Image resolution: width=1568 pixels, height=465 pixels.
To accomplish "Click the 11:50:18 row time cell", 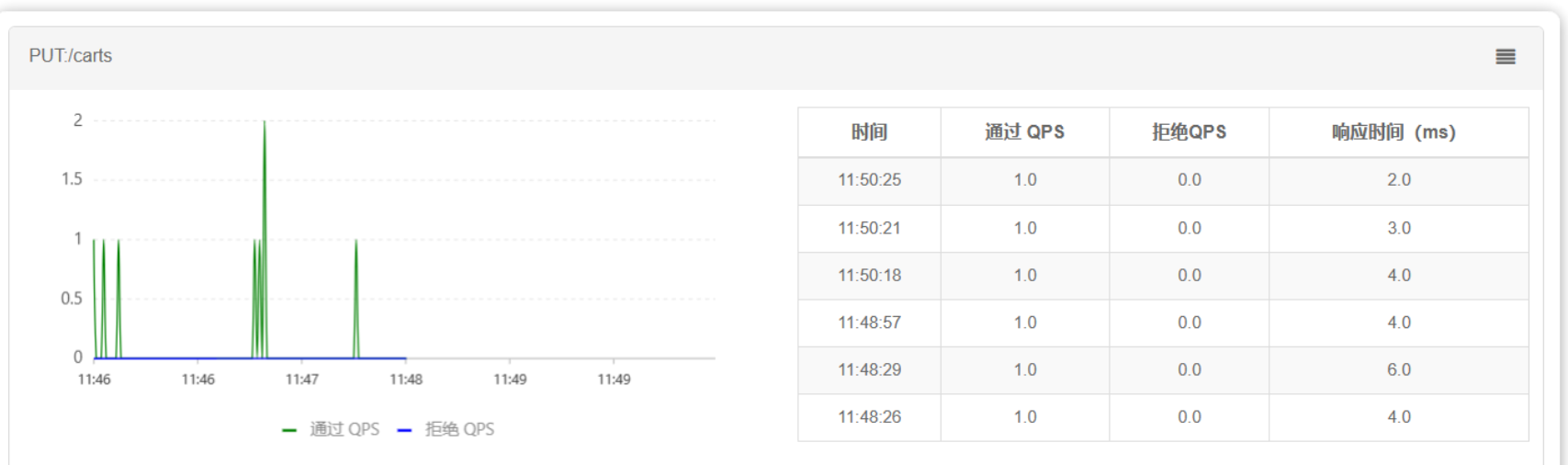I will 869,276.
